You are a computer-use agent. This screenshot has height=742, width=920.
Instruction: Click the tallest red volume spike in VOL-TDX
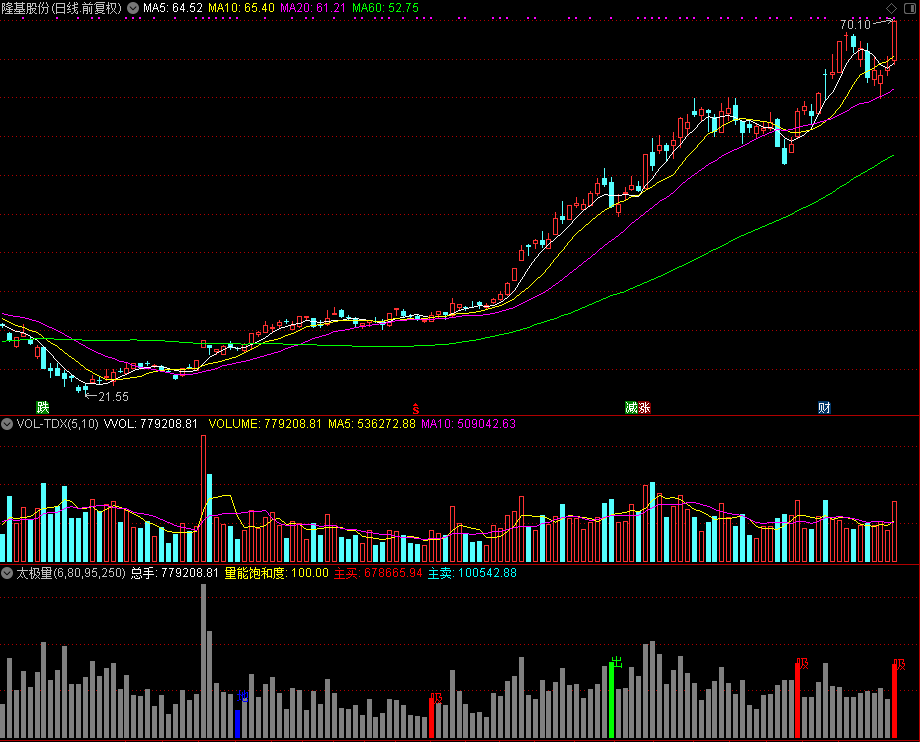[x=204, y=499]
